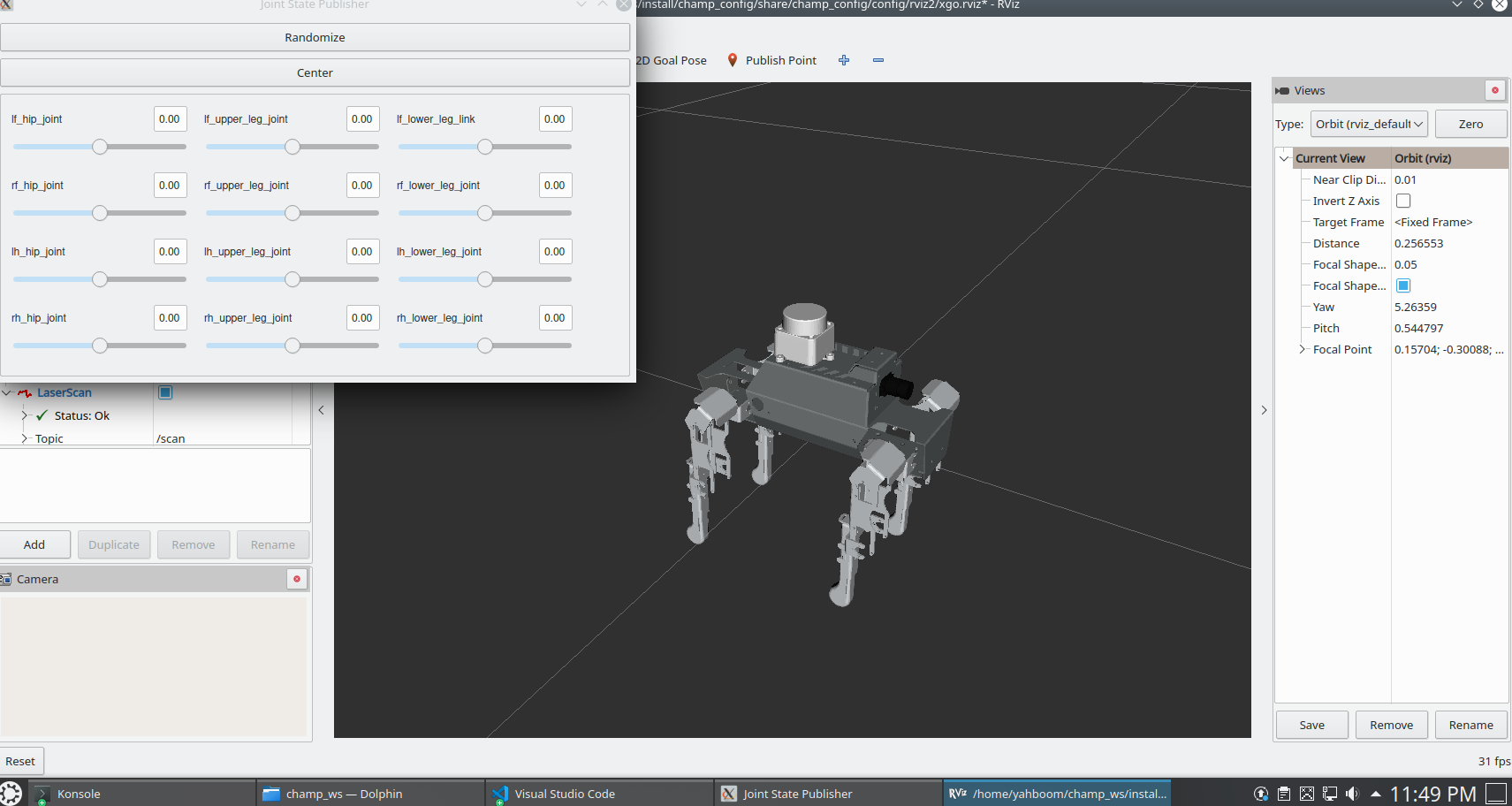Collapse the LaserScan tree item

[x=6, y=392]
